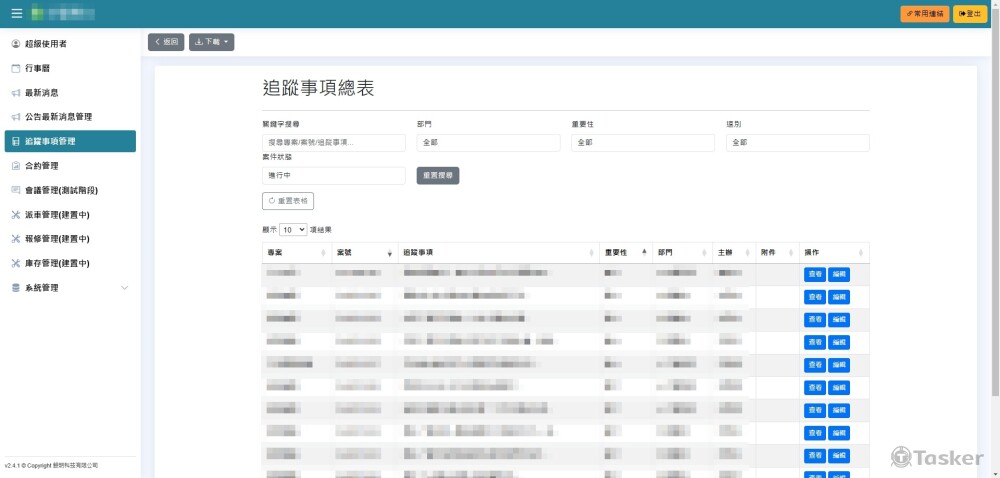Click the 超級使用者 user icon in sidebar
This screenshot has width=1000, height=478.
click(15, 44)
